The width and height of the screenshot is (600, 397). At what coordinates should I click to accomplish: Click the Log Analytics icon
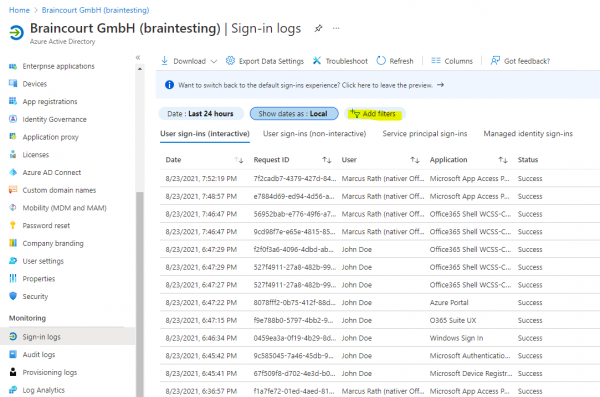(x=13, y=390)
